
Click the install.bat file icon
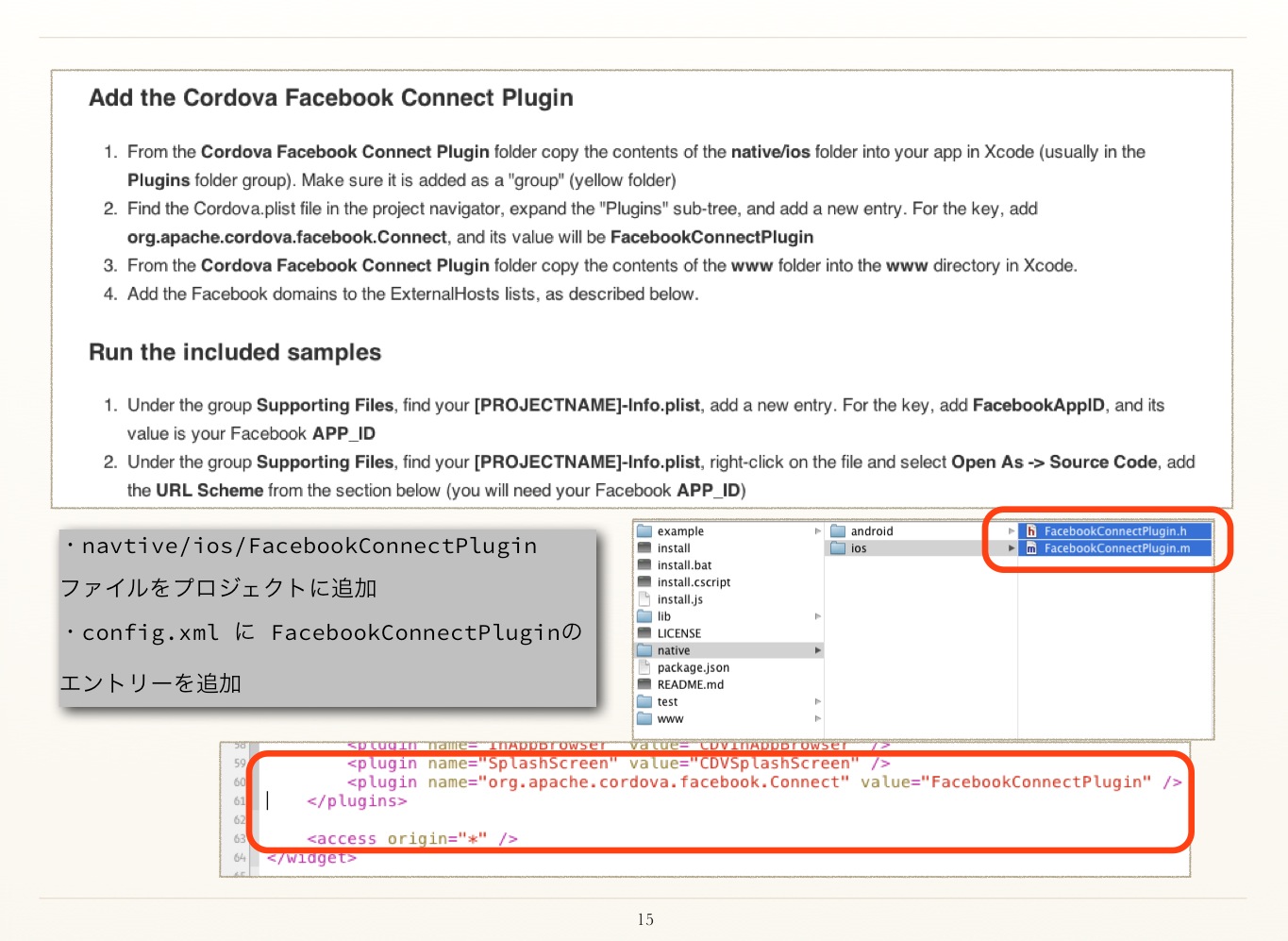644,565
